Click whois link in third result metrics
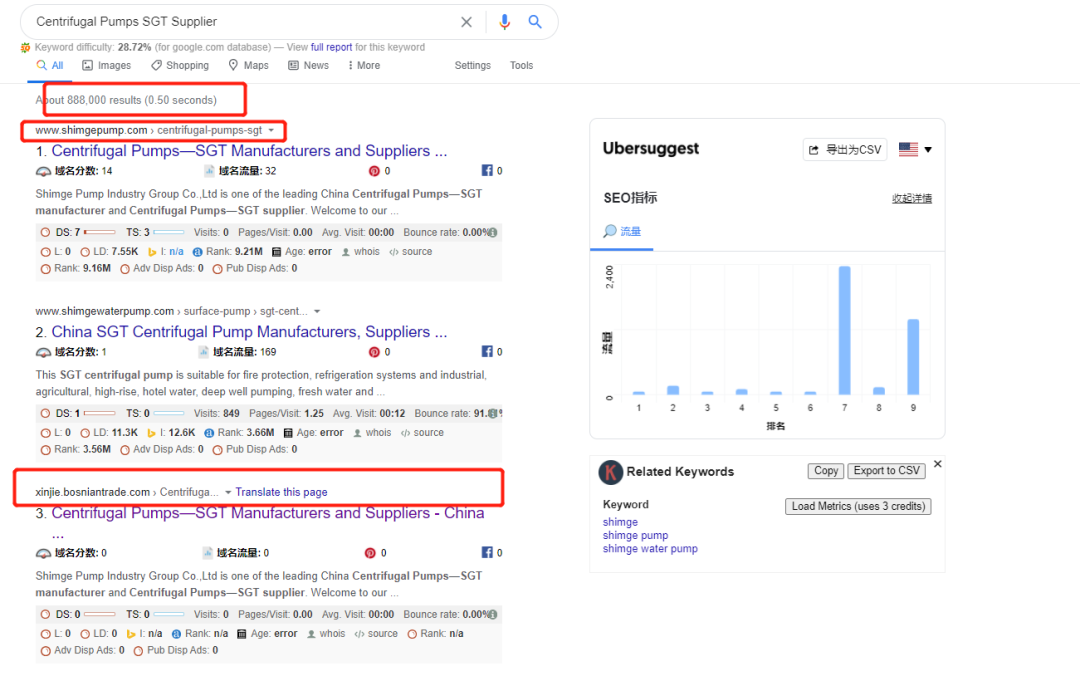This screenshot has width=1080, height=676. click(326, 633)
